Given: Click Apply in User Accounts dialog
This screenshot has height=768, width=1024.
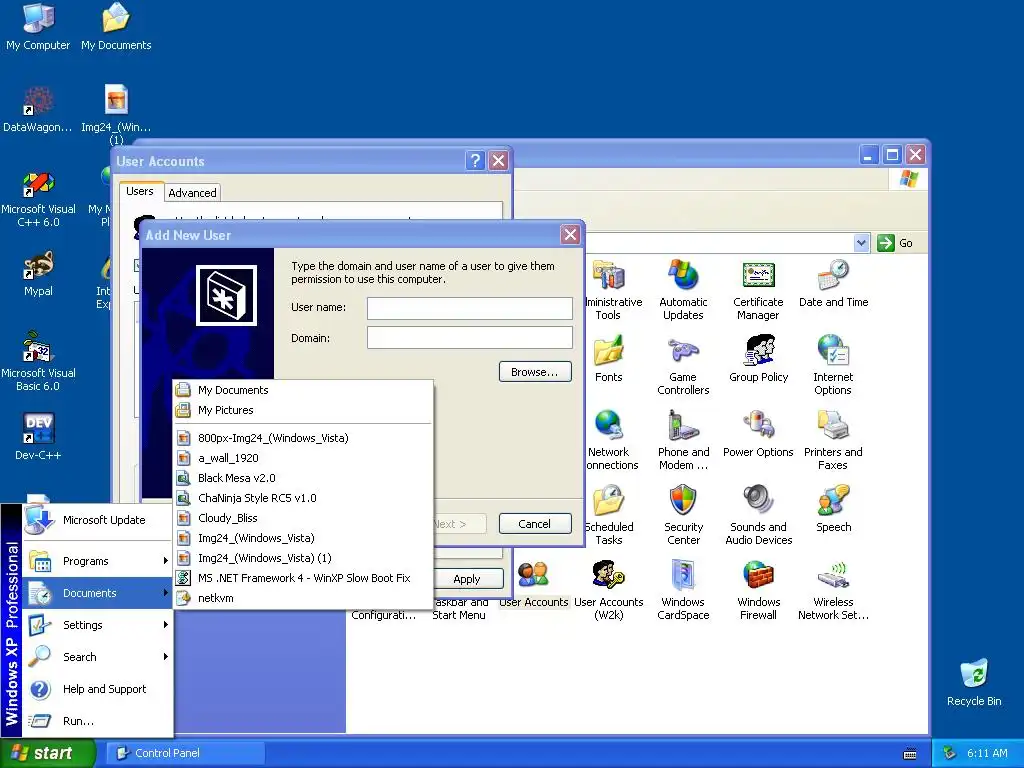Looking at the screenshot, I should [x=467, y=579].
